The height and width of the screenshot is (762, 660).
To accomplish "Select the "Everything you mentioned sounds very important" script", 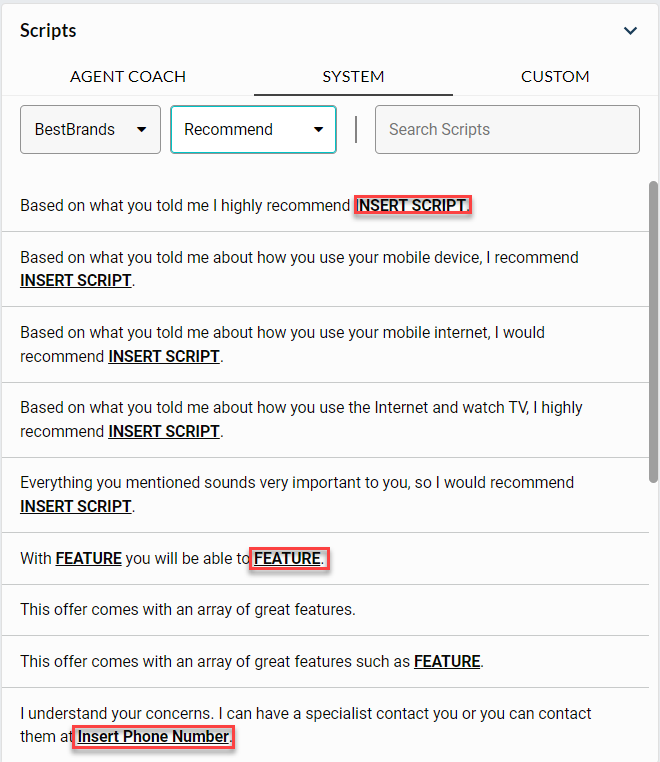I will (x=297, y=482).
